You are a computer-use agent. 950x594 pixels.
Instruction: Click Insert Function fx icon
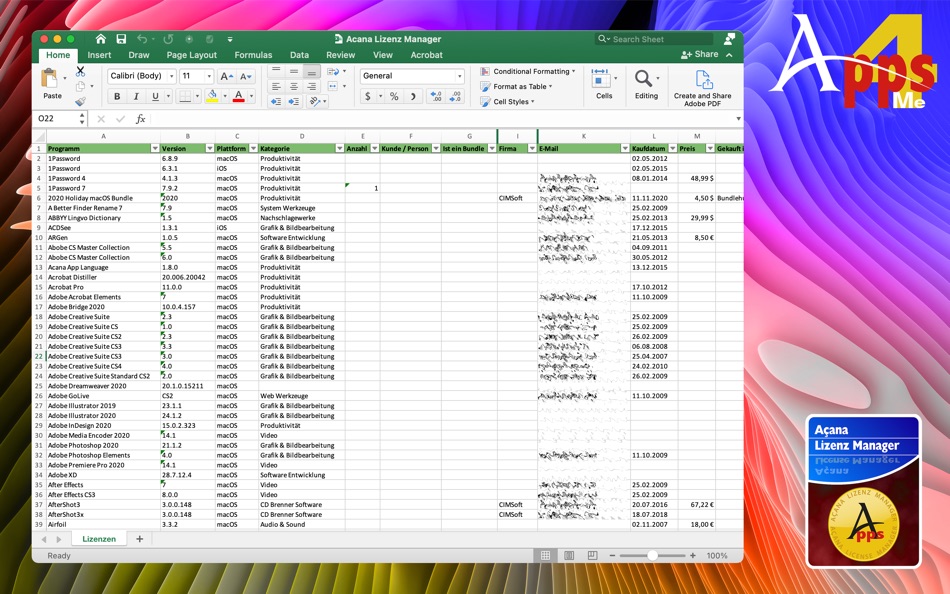point(140,119)
